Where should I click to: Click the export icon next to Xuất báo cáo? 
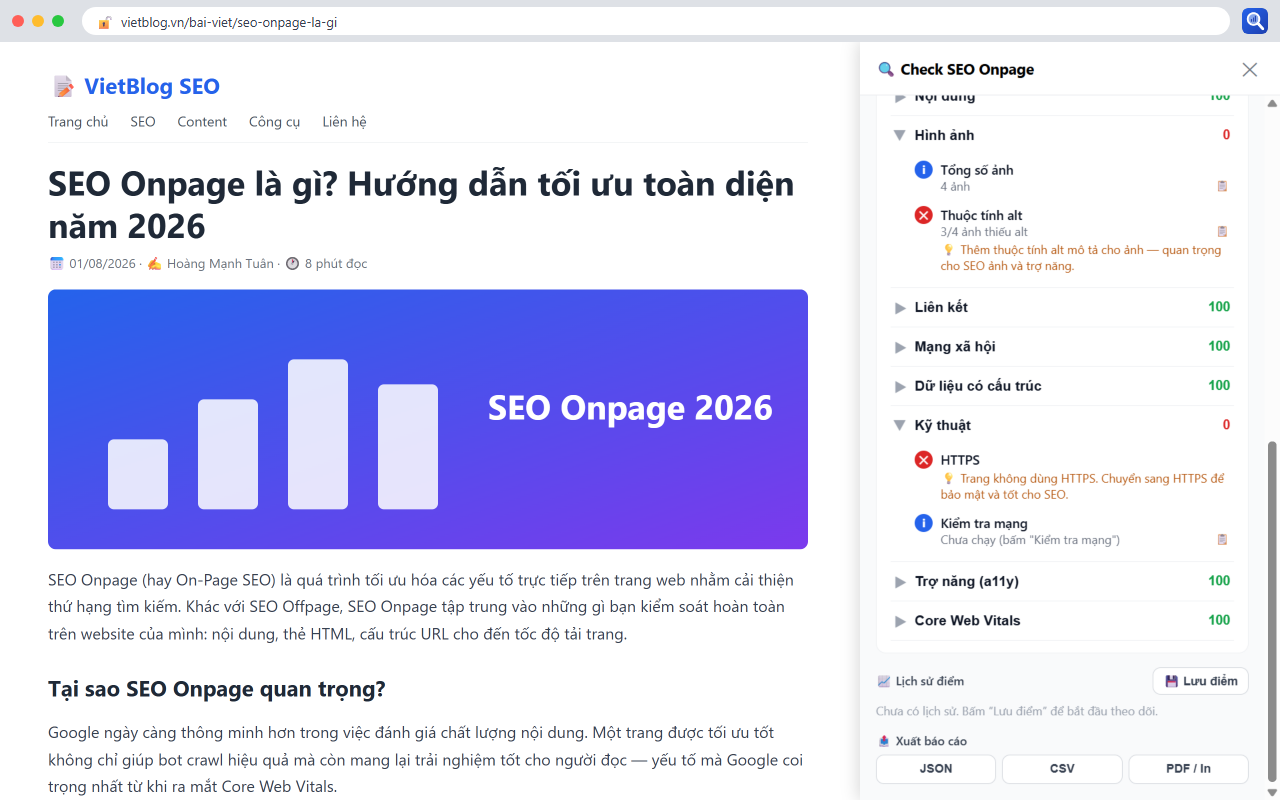click(883, 741)
